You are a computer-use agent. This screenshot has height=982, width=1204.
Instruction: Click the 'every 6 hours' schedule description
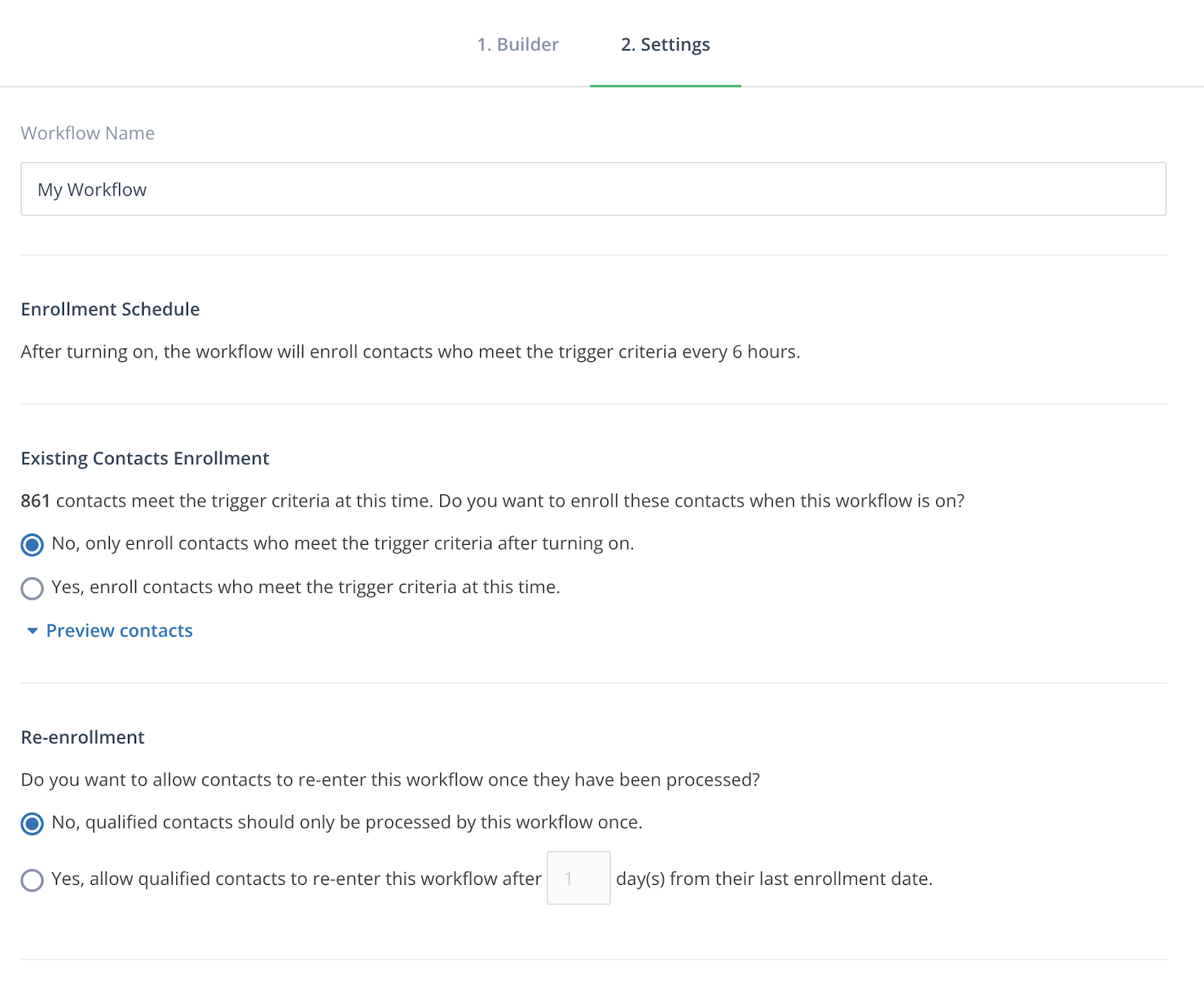point(741,352)
